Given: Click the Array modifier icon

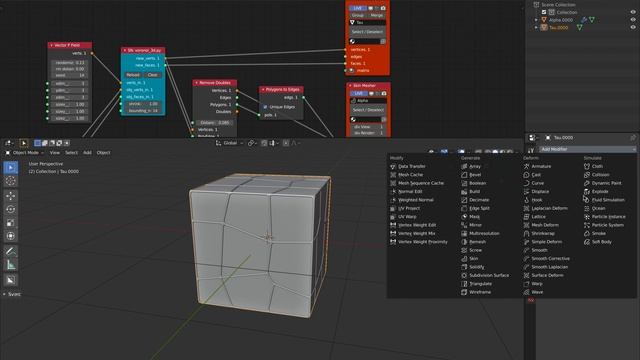Looking at the screenshot, I should (464, 167).
